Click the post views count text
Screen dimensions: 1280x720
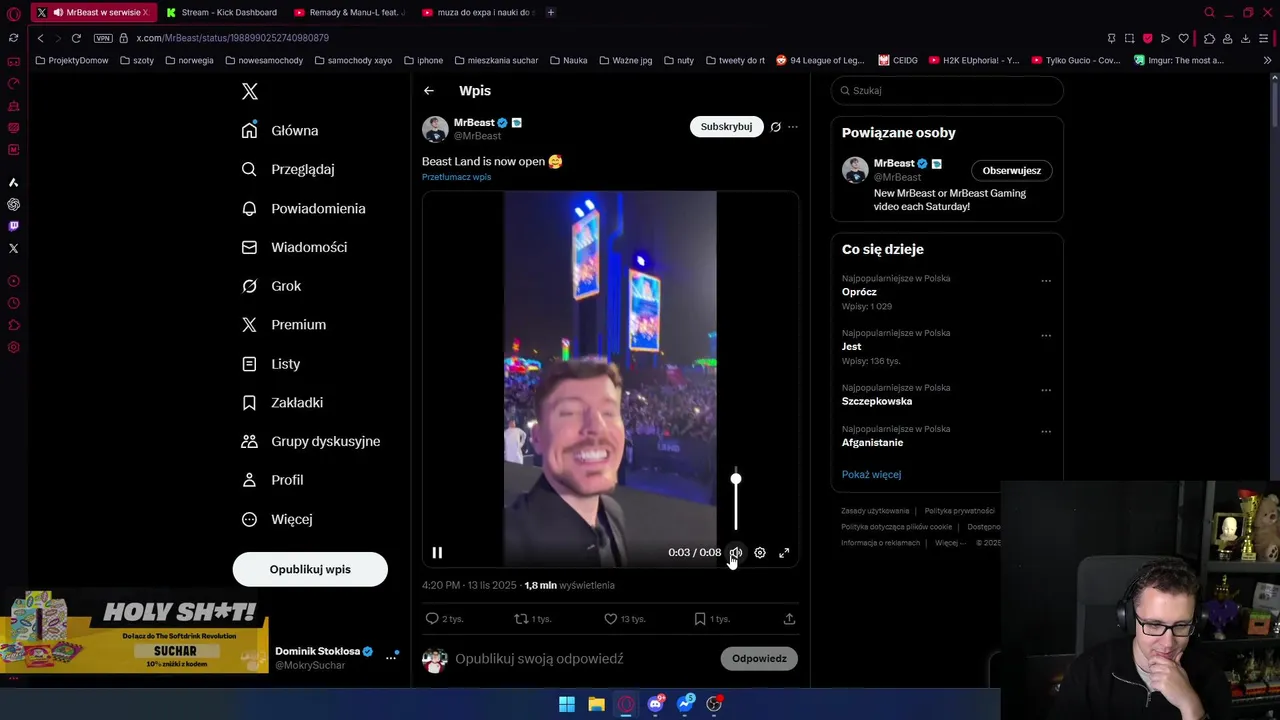(x=570, y=585)
